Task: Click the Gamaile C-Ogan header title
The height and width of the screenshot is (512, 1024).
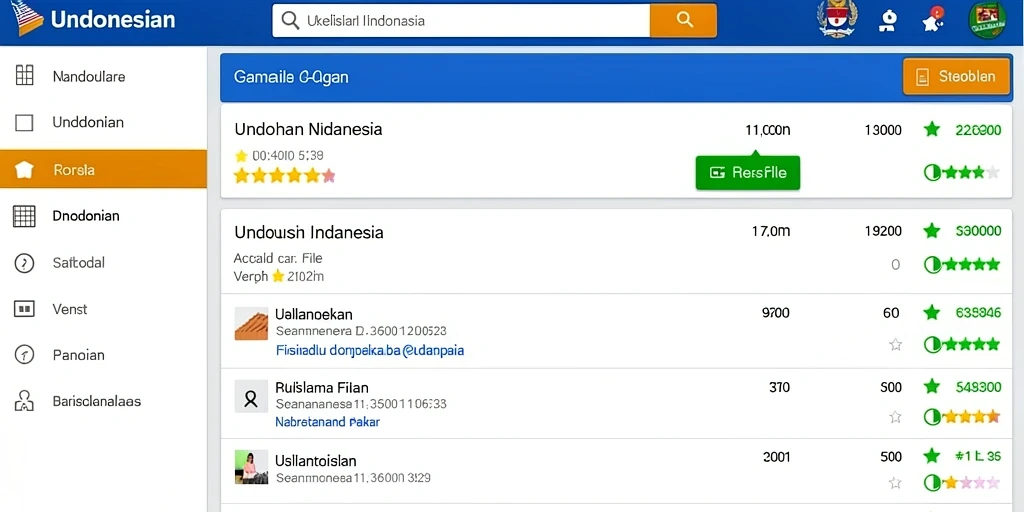Action: [291, 77]
